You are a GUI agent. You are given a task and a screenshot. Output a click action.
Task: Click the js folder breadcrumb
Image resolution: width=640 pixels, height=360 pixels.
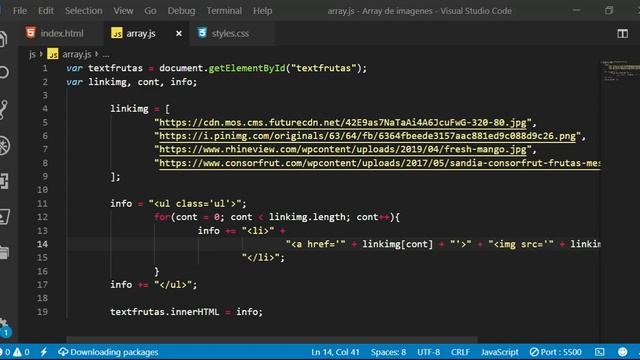32,54
